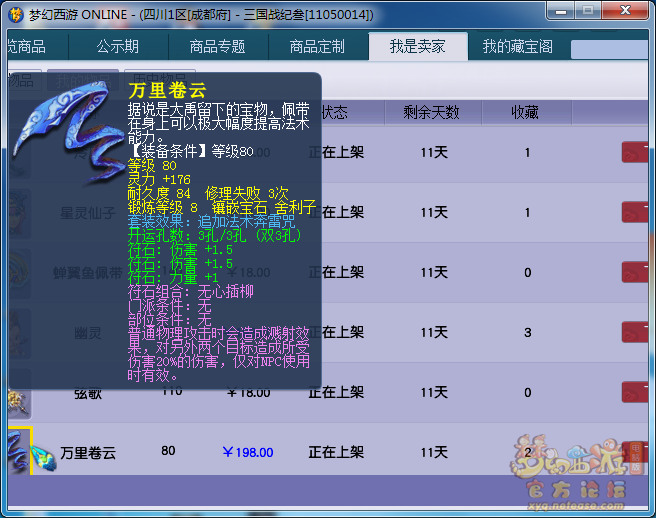656x518 pixels.
Task: Click the game logo icon in the title bar
Action: point(16,15)
